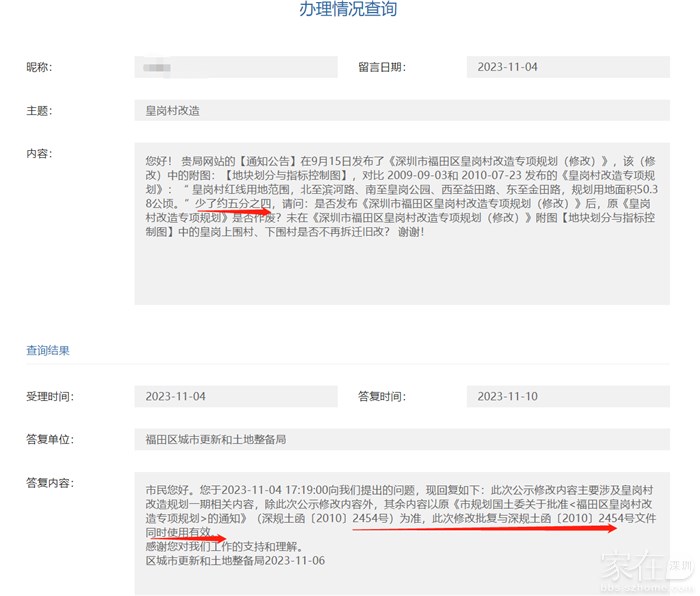Click the 查询结果 section heading
Image resolution: width=700 pixels, height=596 pixels.
(48, 351)
